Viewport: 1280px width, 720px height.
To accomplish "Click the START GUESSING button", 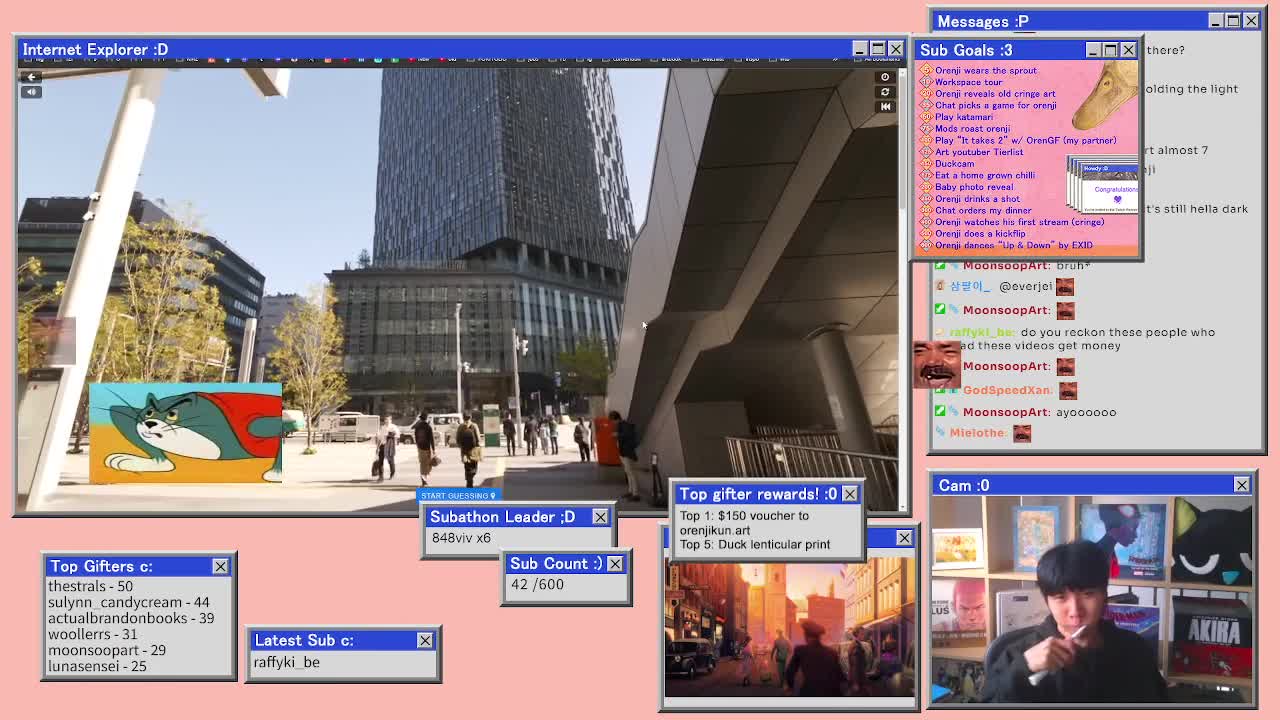I will [x=458, y=495].
